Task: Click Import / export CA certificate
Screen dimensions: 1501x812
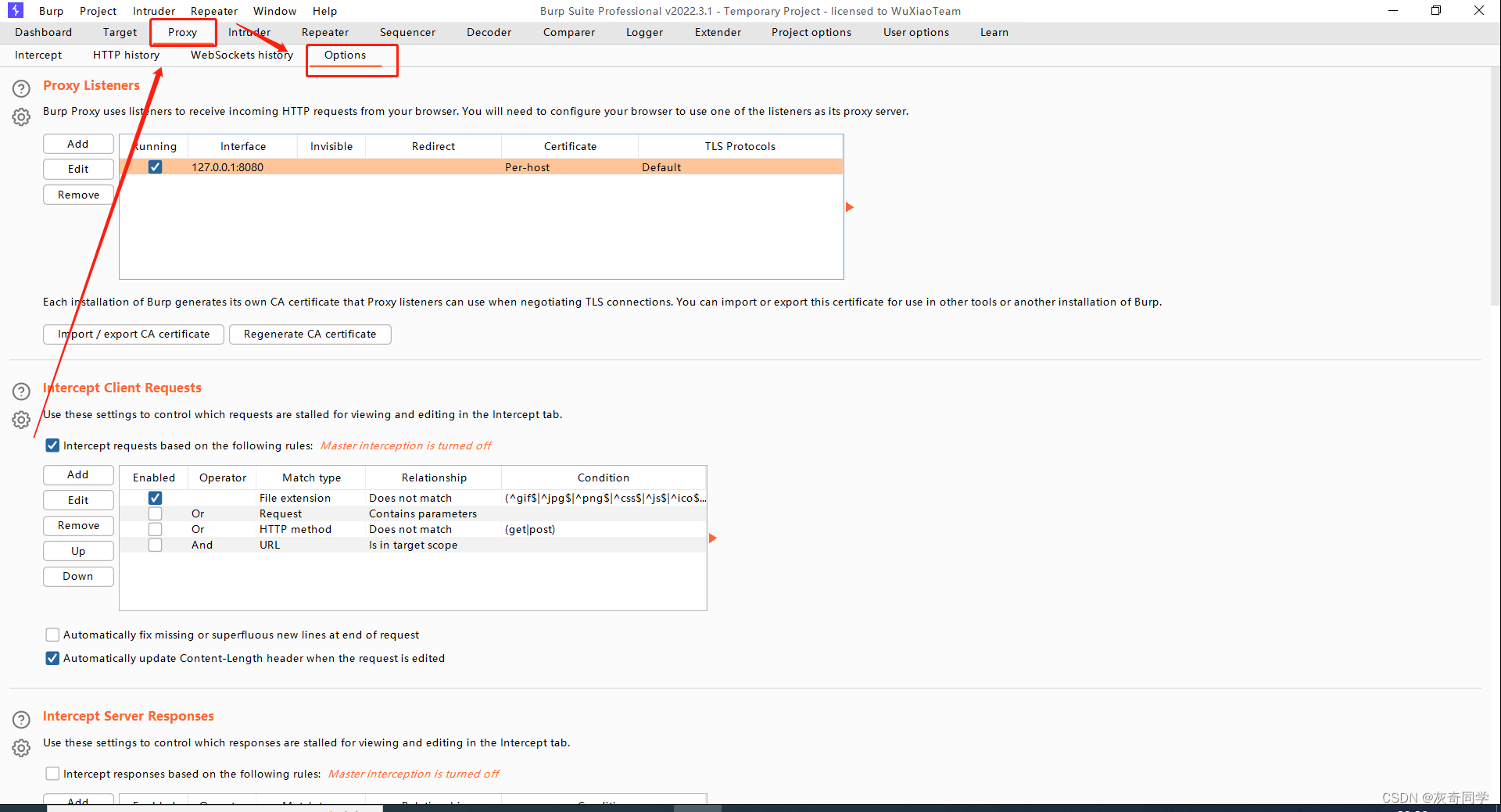Action: [x=134, y=334]
